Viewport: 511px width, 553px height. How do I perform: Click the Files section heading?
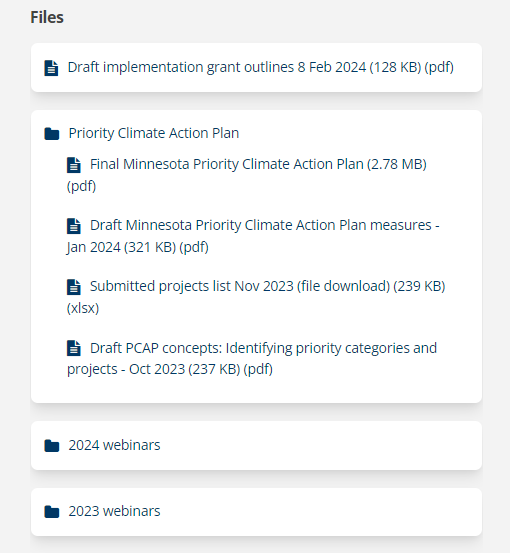[47, 17]
